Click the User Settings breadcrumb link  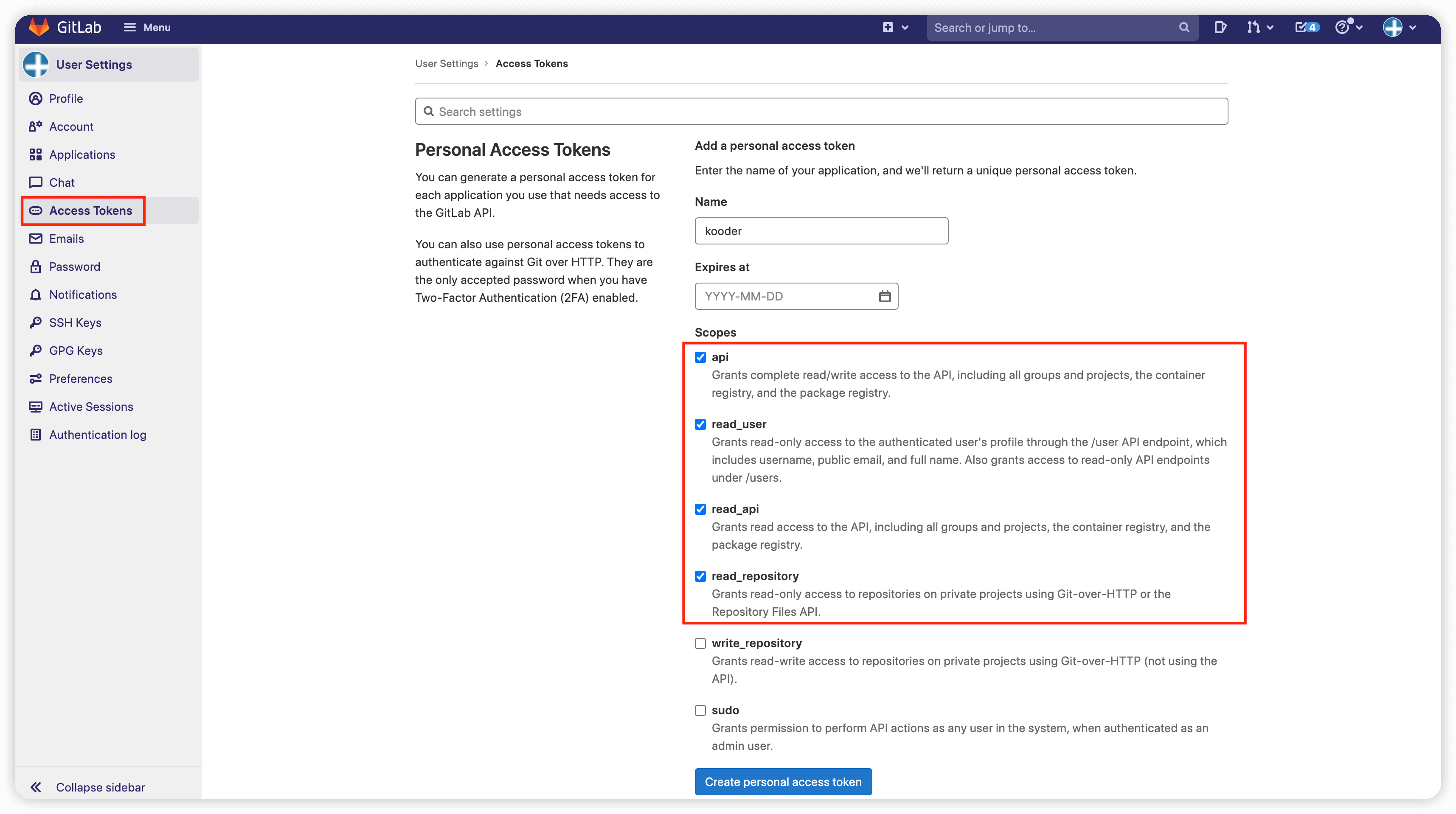pyautogui.click(x=447, y=63)
